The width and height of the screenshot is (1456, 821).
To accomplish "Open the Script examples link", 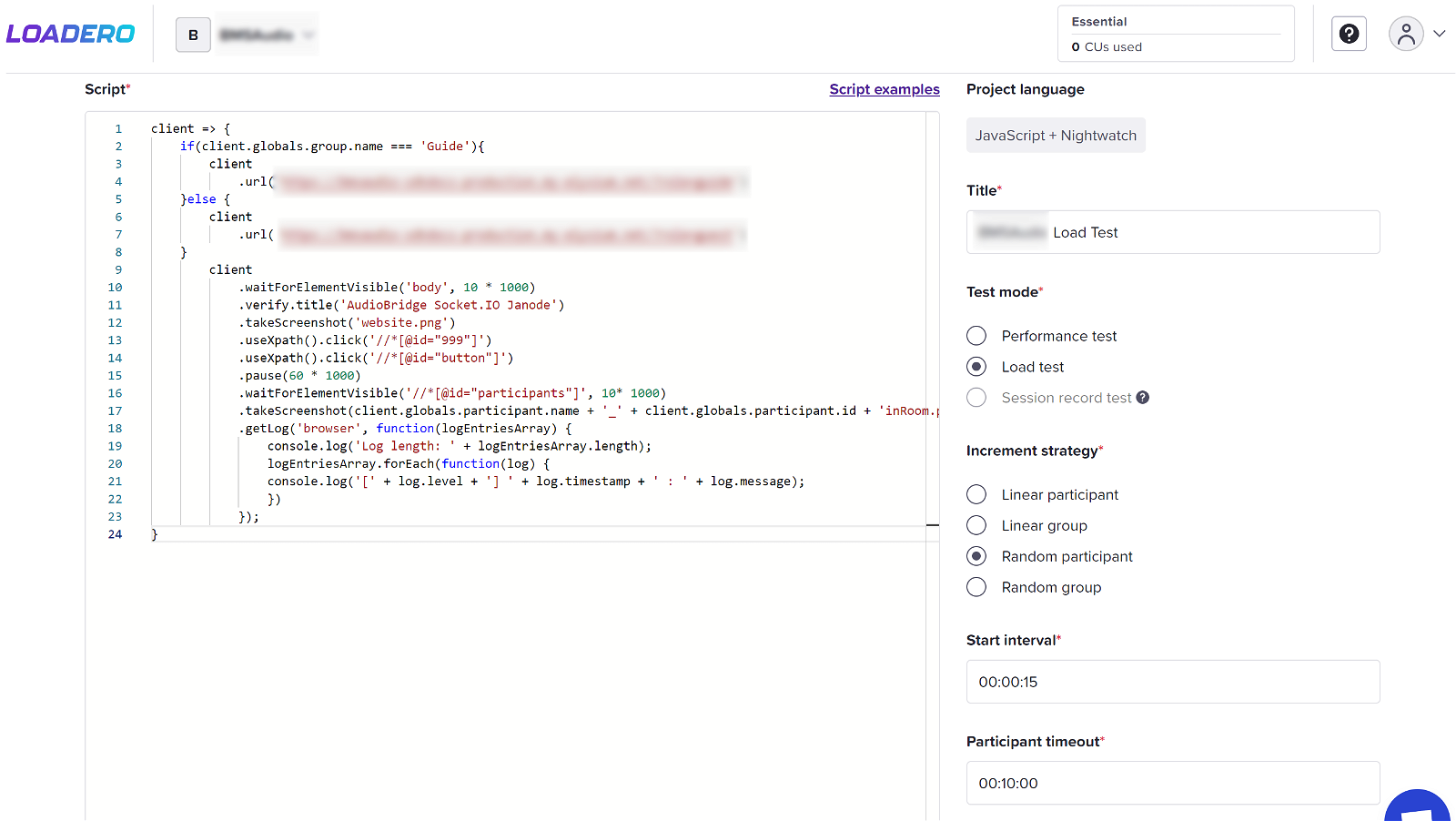I will [x=884, y=89].
